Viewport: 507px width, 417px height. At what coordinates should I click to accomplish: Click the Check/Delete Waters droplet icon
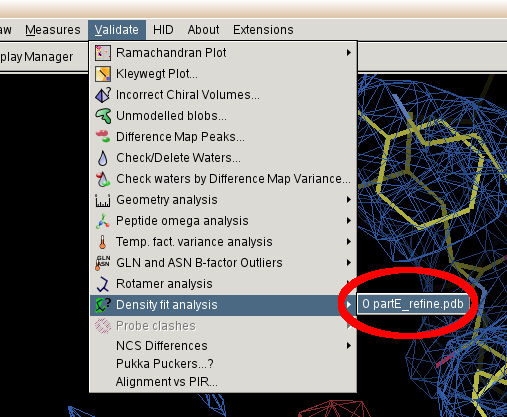click(x=103, y=158)
